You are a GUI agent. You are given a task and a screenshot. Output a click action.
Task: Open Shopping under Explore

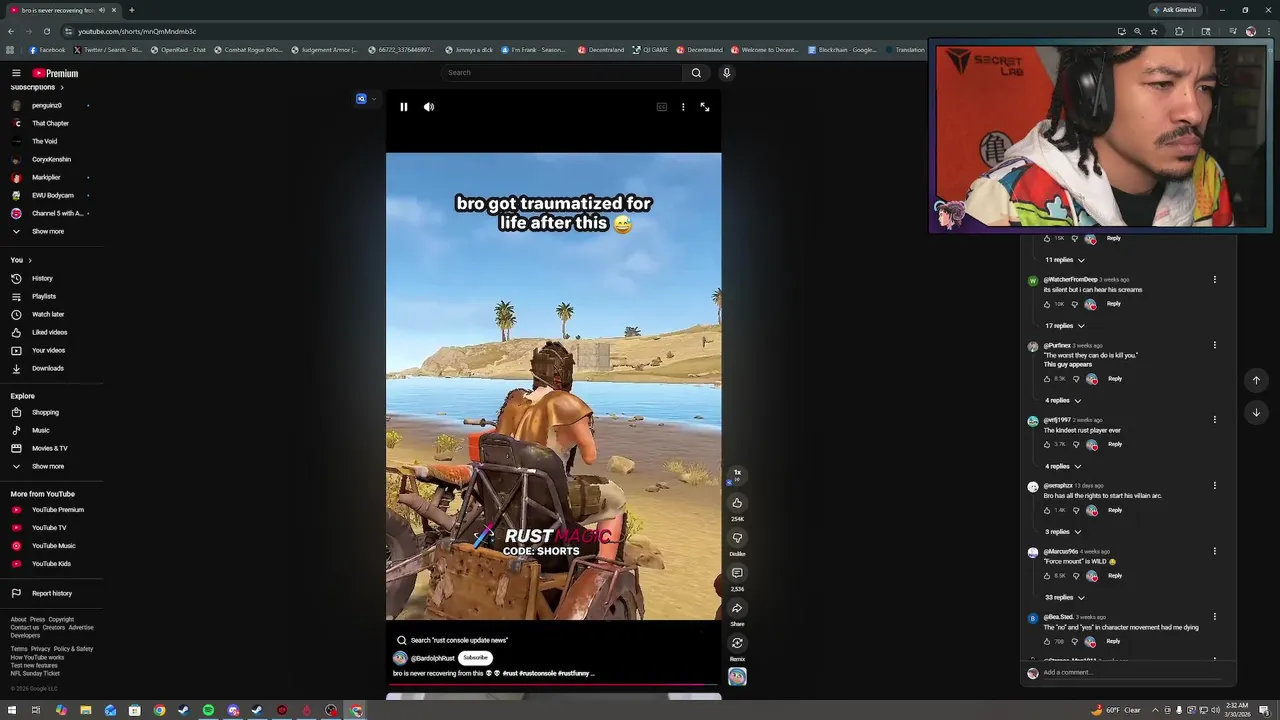(45, 412)
